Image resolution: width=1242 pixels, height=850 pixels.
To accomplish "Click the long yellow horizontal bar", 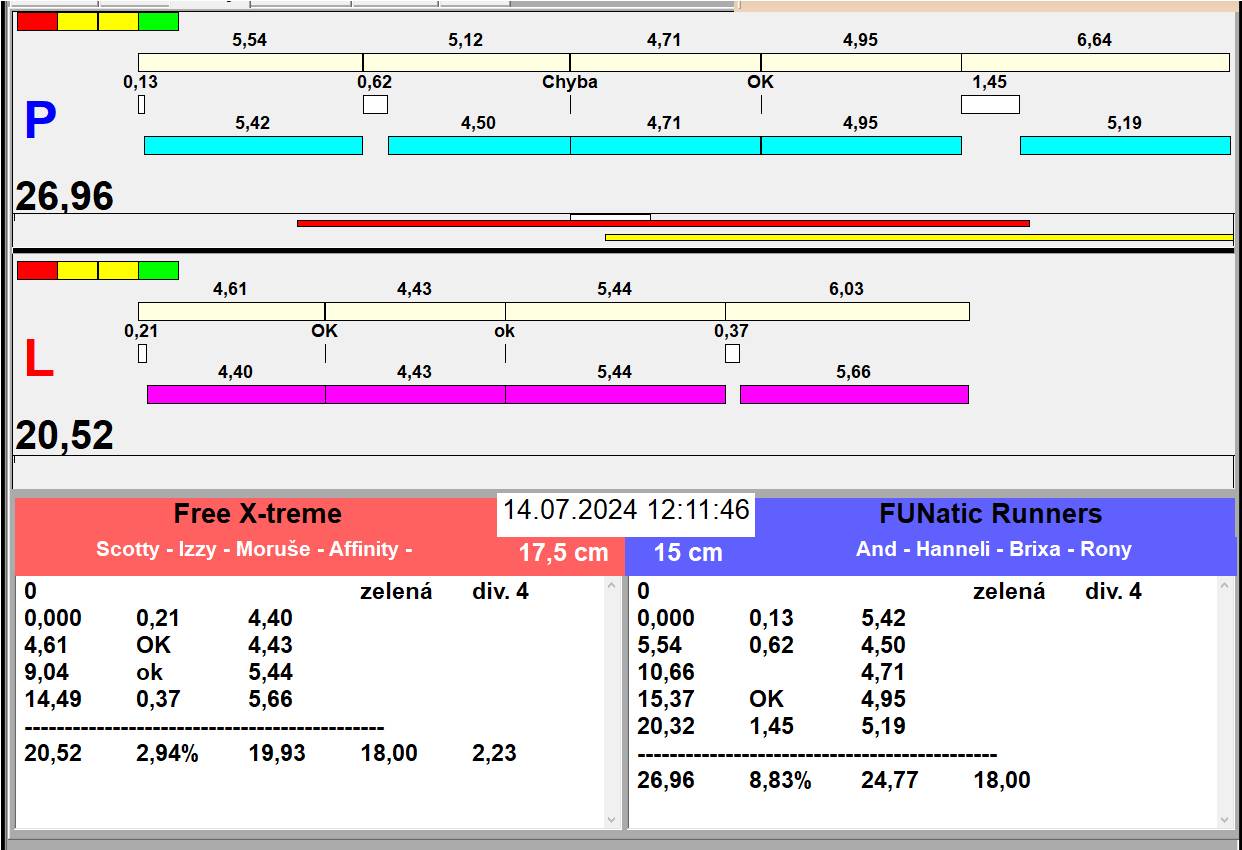I will point(919,237).
